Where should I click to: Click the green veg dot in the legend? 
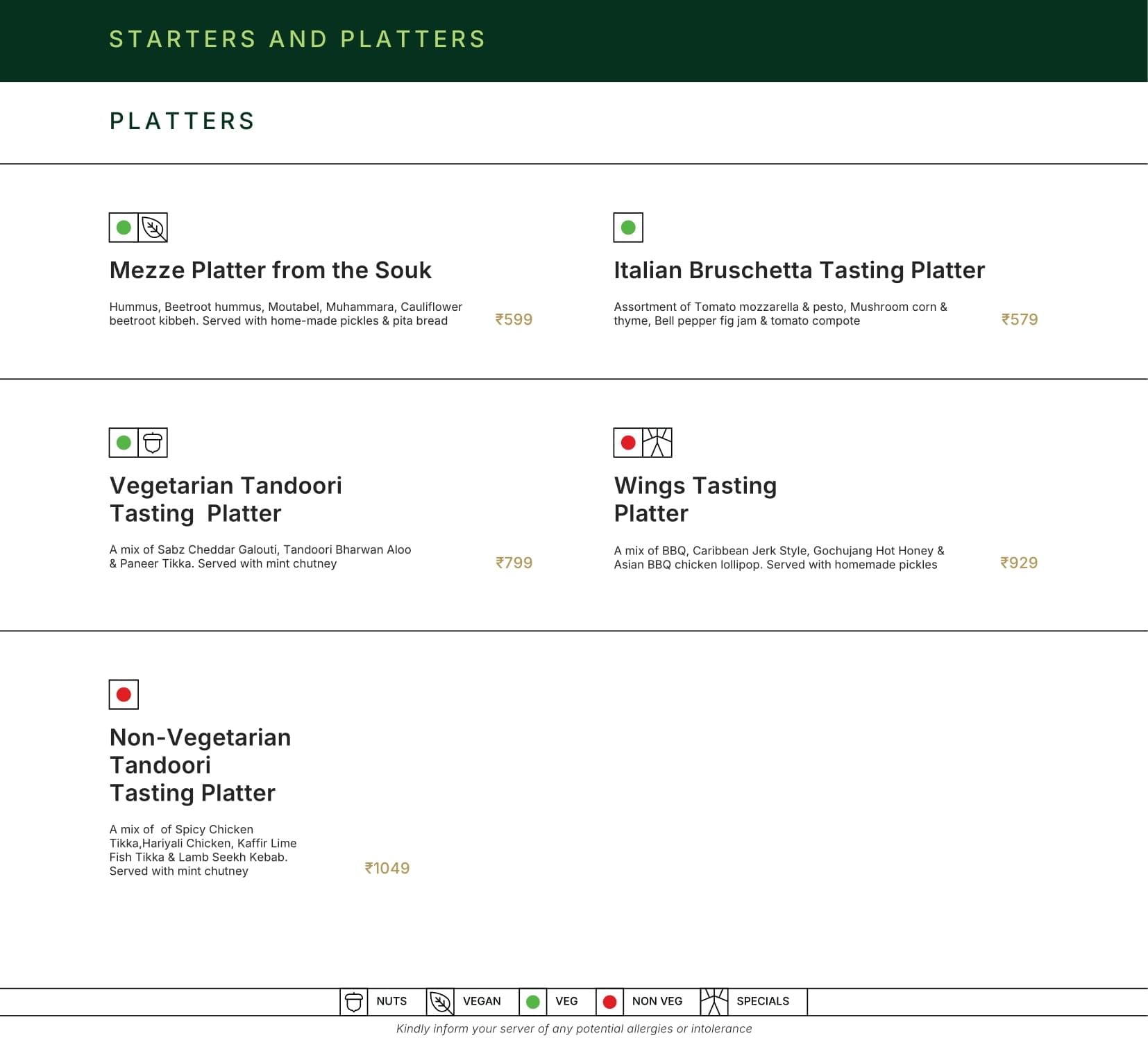[533, 1002]
